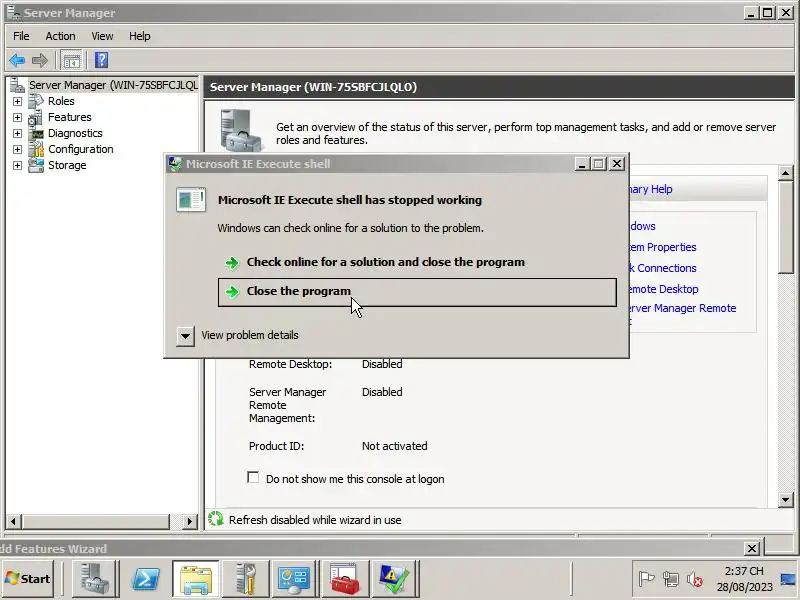Toggle the show/hide console tree toolbar icon

(x=71, y=61)
